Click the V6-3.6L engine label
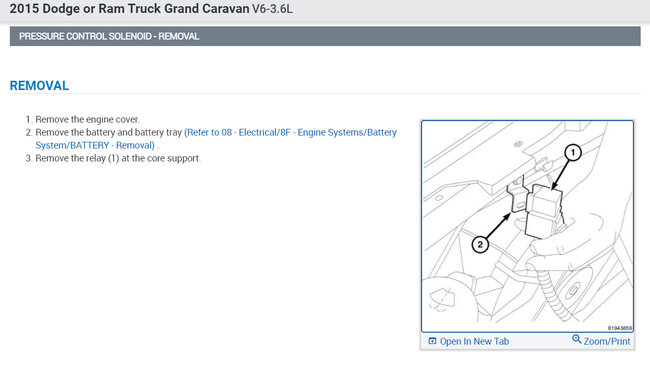This screenshot has width=650, height=370. [x=272, y=9]
